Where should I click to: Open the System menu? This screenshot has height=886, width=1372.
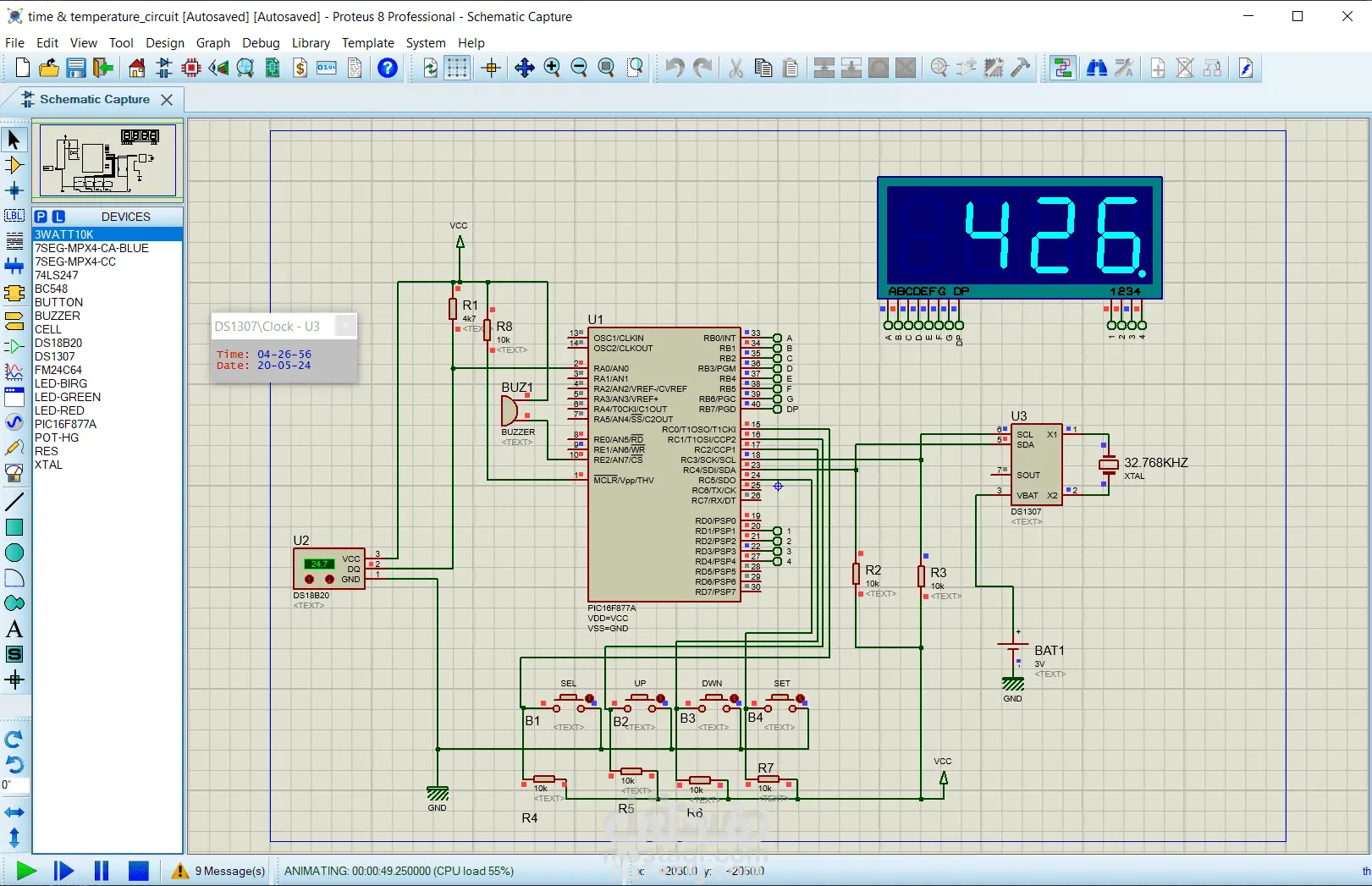(x=426, y=43)
